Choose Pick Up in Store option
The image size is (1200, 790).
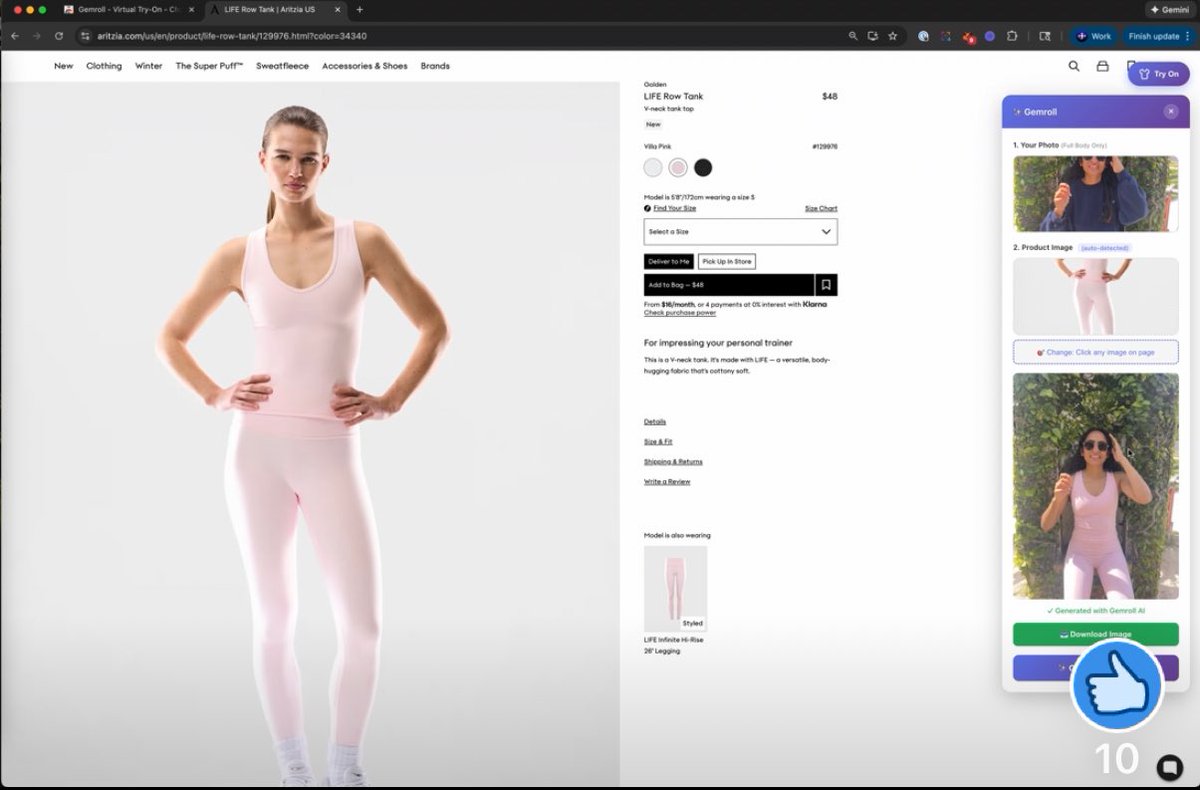pyautogui.click(x=727, y=261)
